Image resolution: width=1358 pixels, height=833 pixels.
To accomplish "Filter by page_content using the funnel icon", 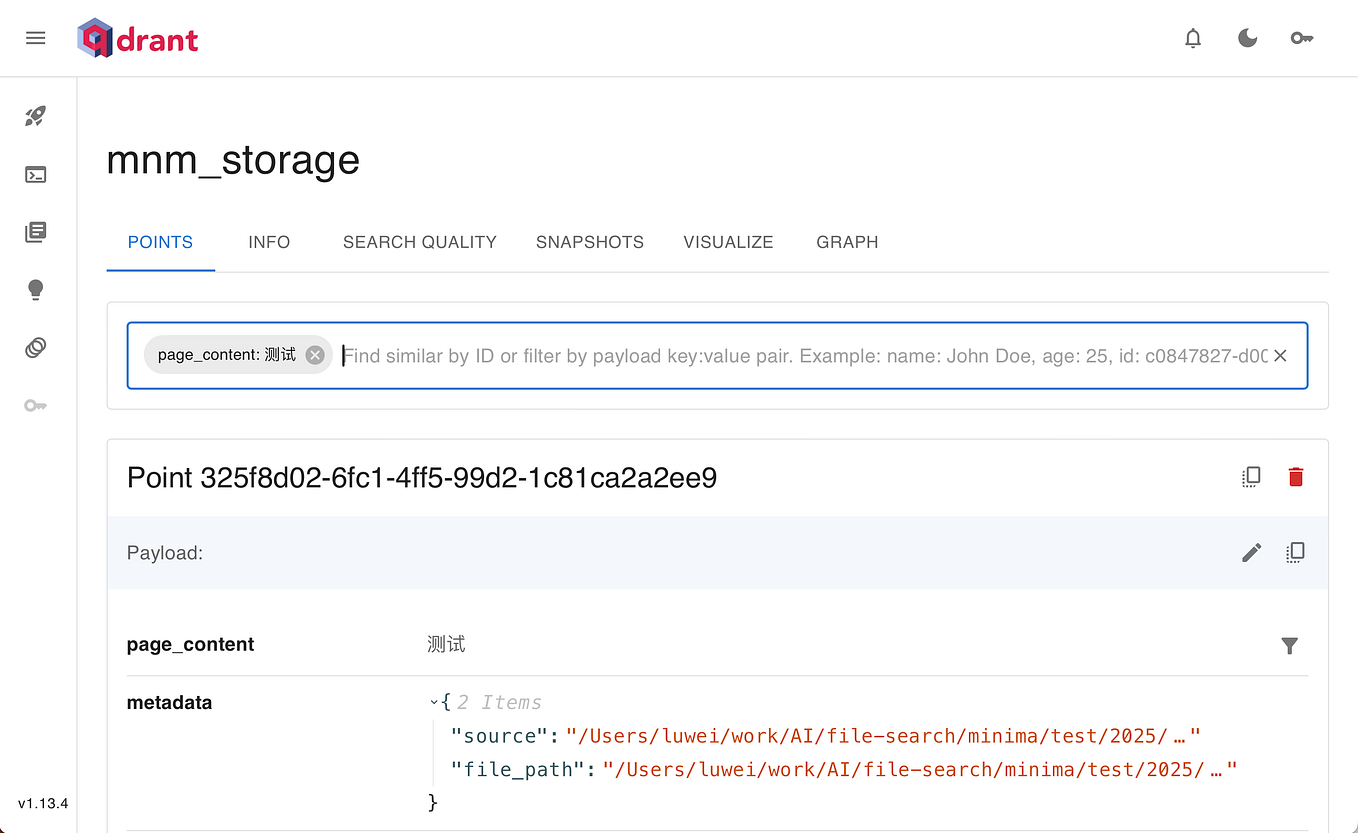I will click(1289, 646).
